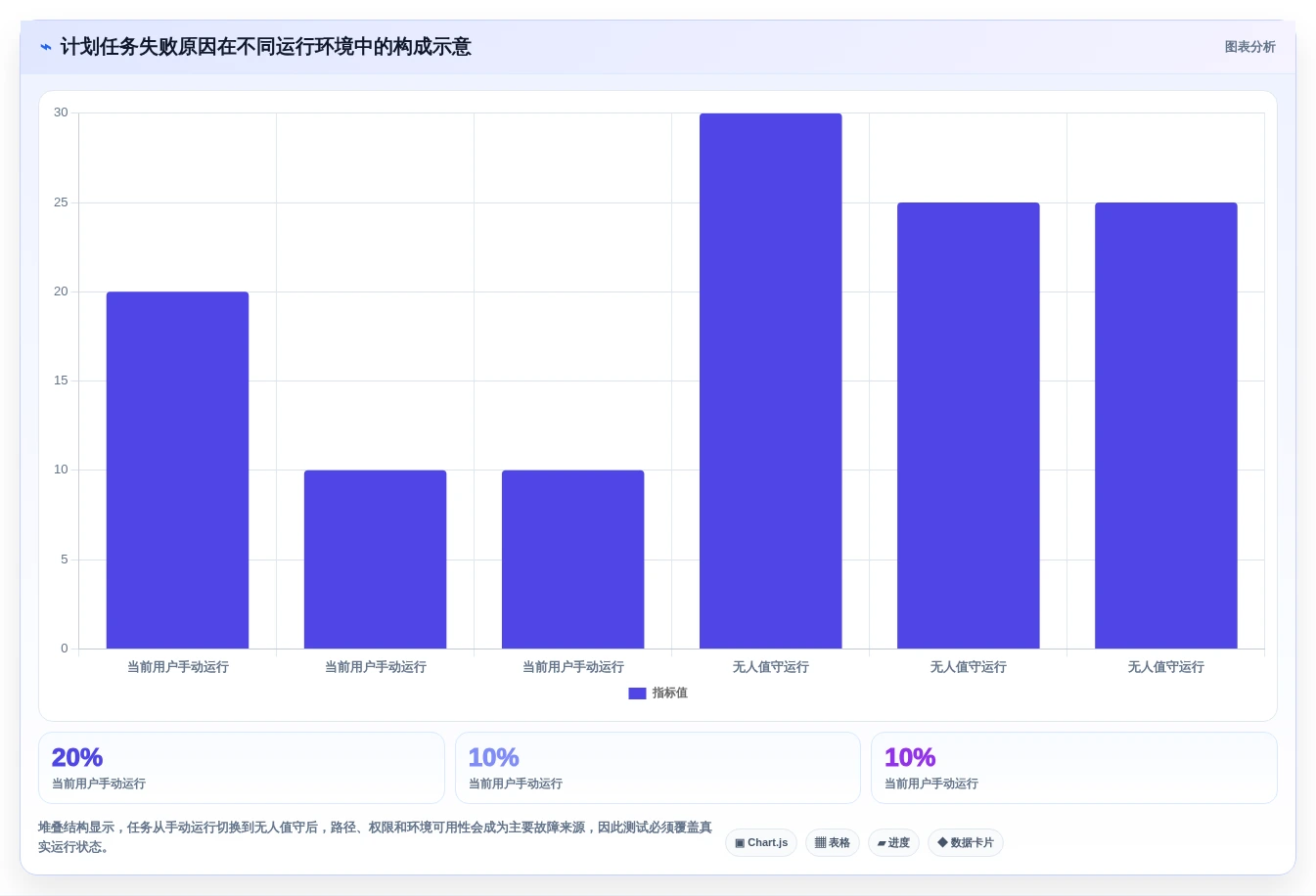The height and width of the screenshot is (896, 1316).
Task: Select the 进度 tag chip
Action: [x=893, y=843]
